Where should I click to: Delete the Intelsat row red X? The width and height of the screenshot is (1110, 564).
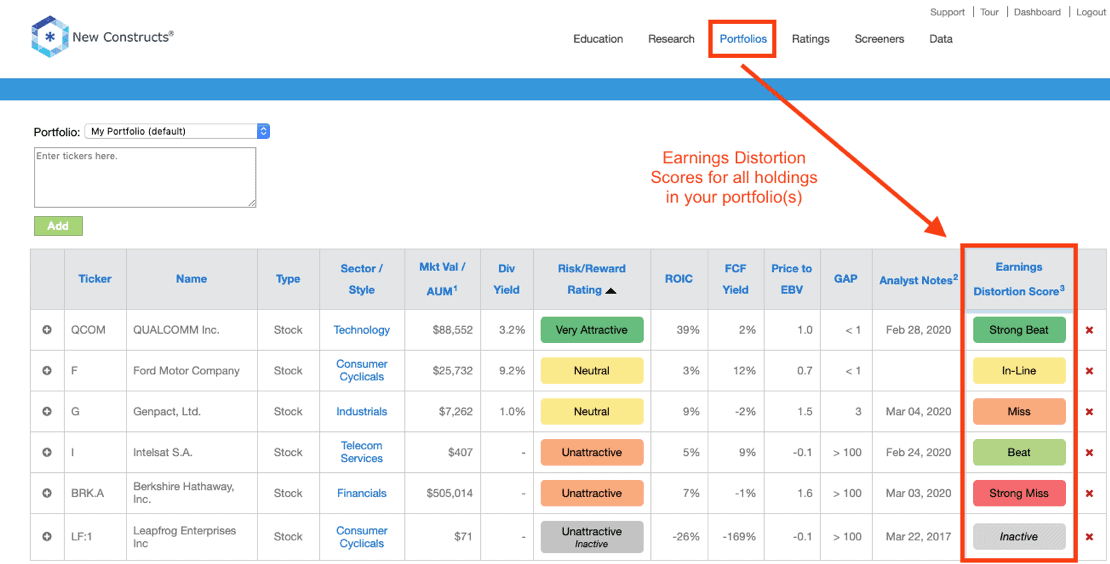pyautogui.click(x=1089, y=452)
